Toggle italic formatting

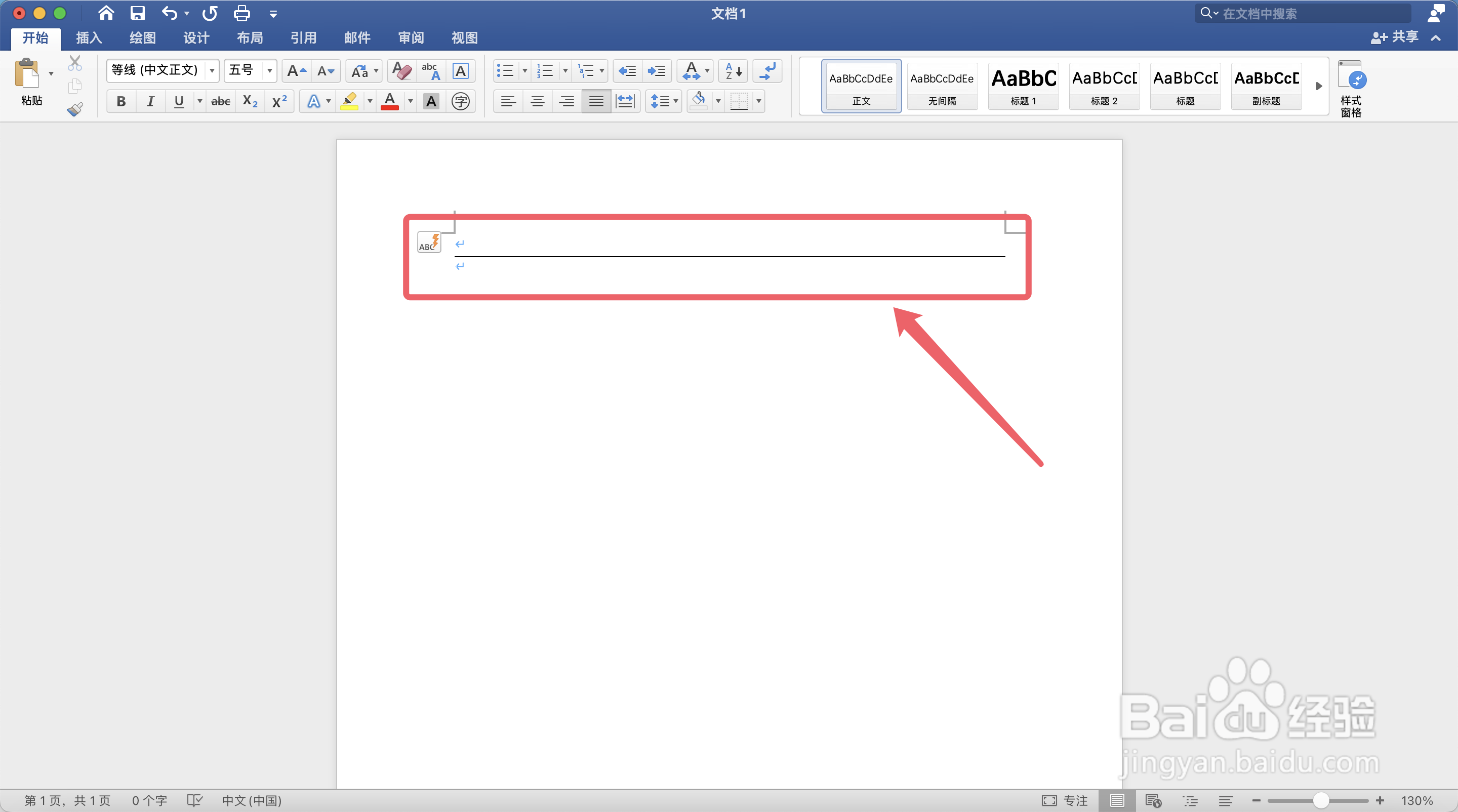[150, 101]
